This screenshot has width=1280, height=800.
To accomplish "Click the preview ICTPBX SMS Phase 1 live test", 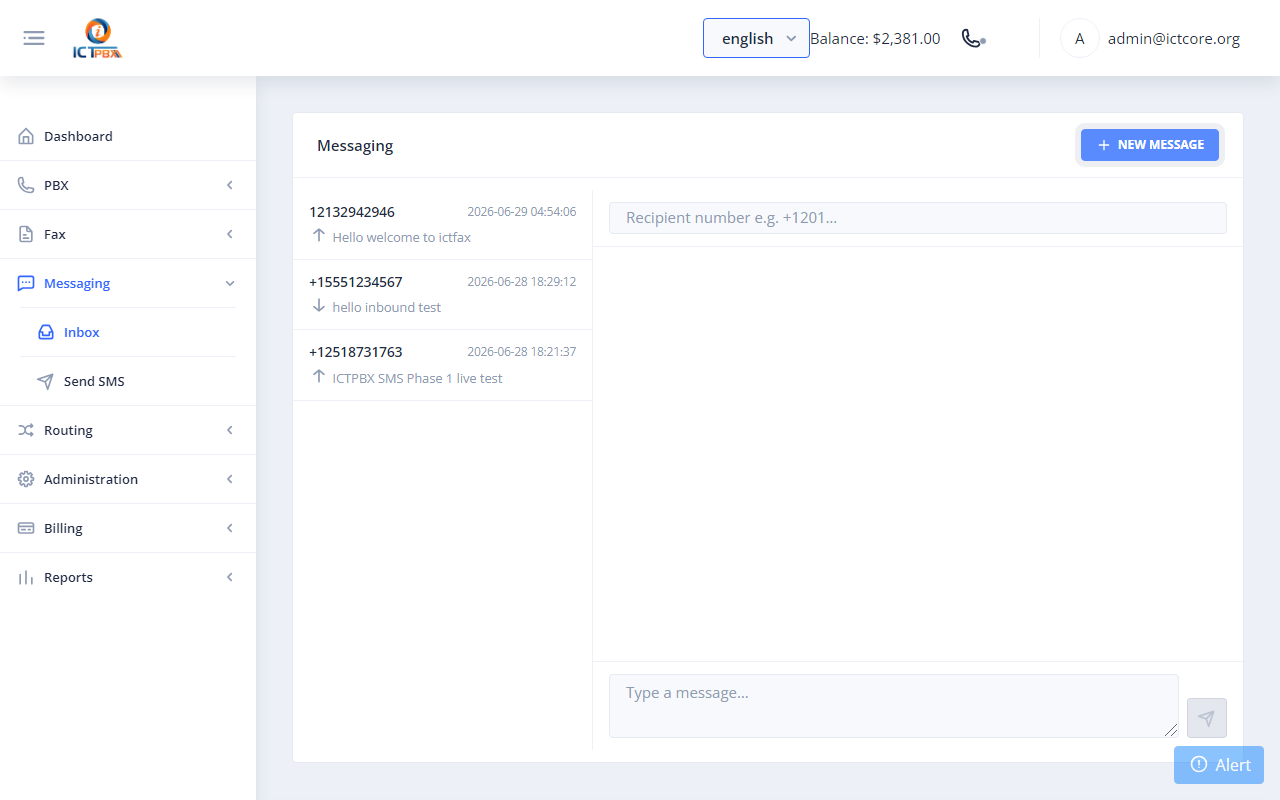I will click(x=418, y=378).
